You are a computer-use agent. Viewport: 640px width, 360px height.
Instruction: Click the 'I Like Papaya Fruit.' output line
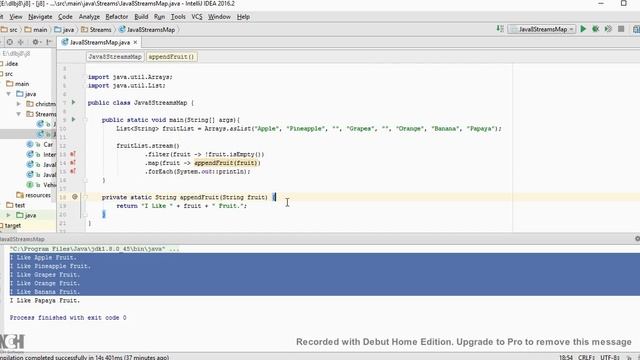click(x=45, y=300)
